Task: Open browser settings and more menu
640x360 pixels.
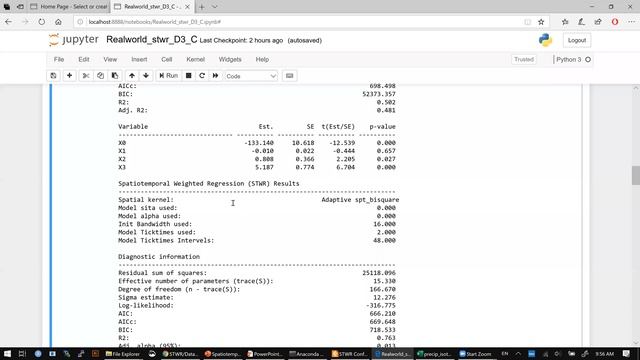Action: [x=631, y=22]
